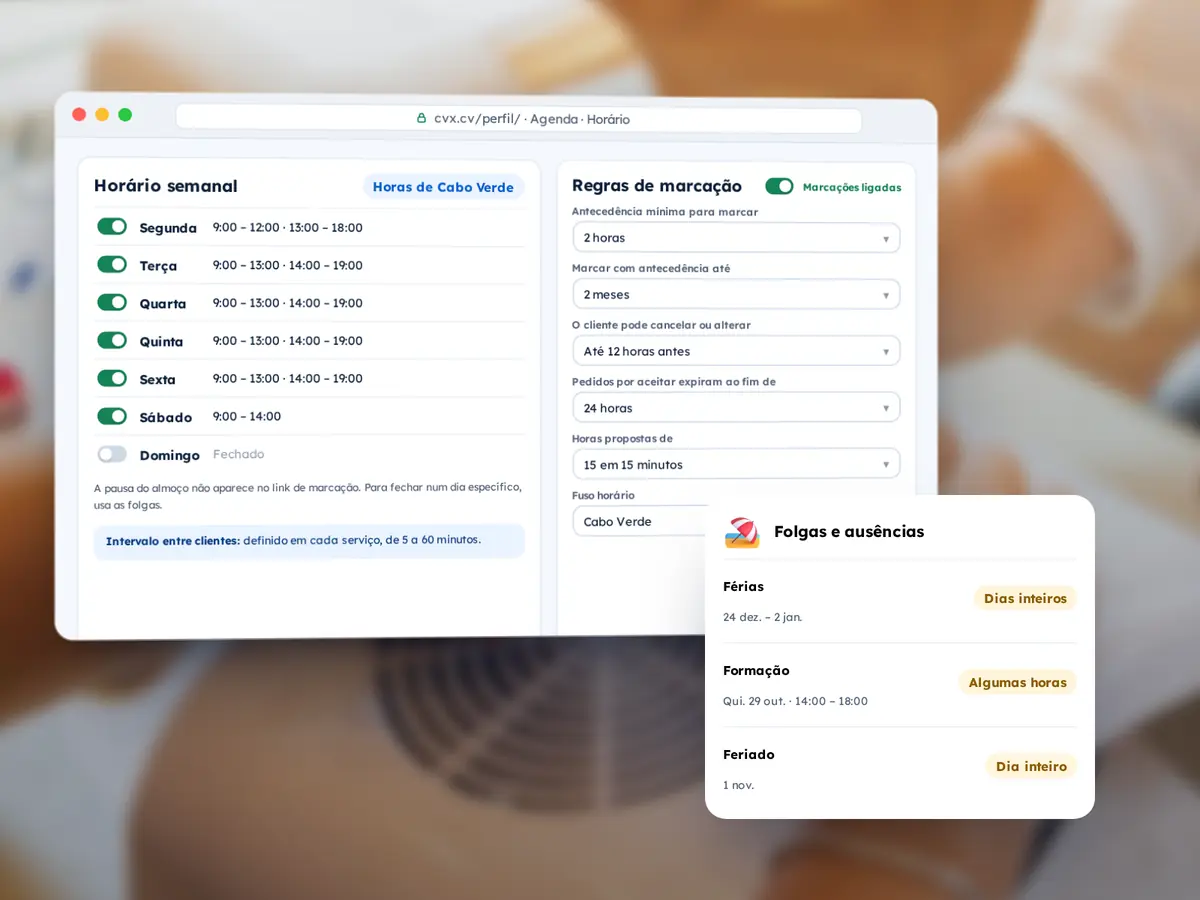Expand the 2 meses advance booking dropdown
The width and height of the screenshot is (1200, 900).
click(736, 294)
